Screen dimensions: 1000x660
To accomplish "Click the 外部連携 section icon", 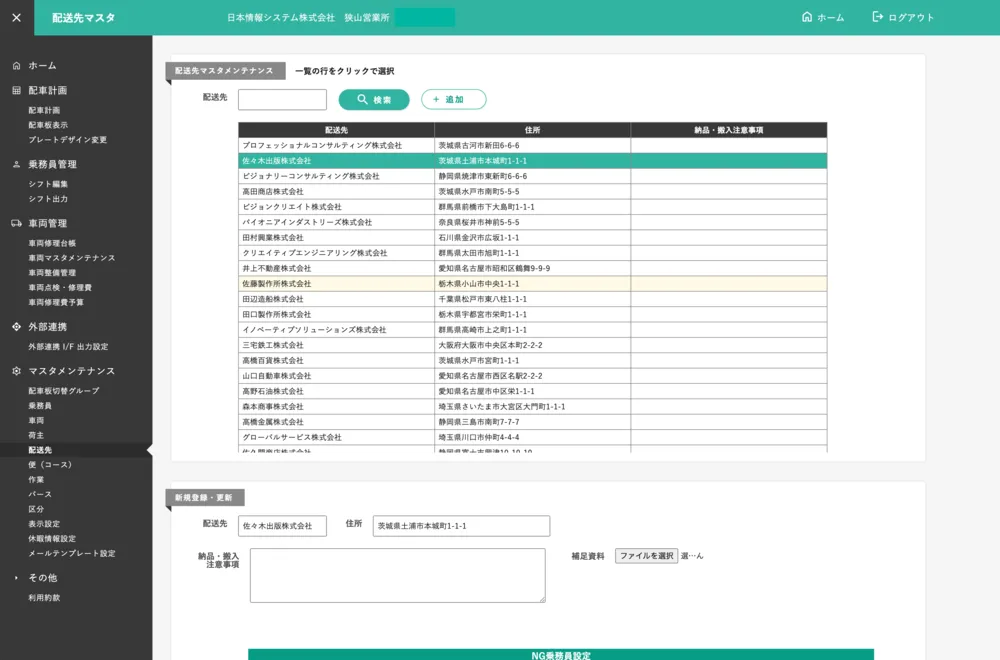I will 16,327.
